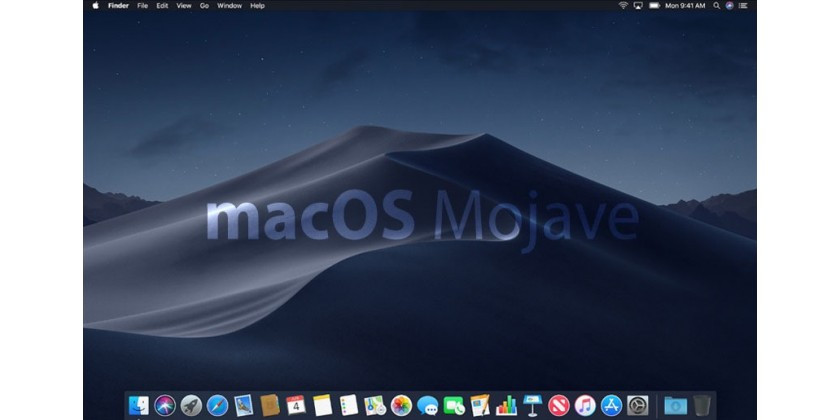Open Reminders list icon in Dock
Screen dimensions: 840x420
tap(349, 406)
